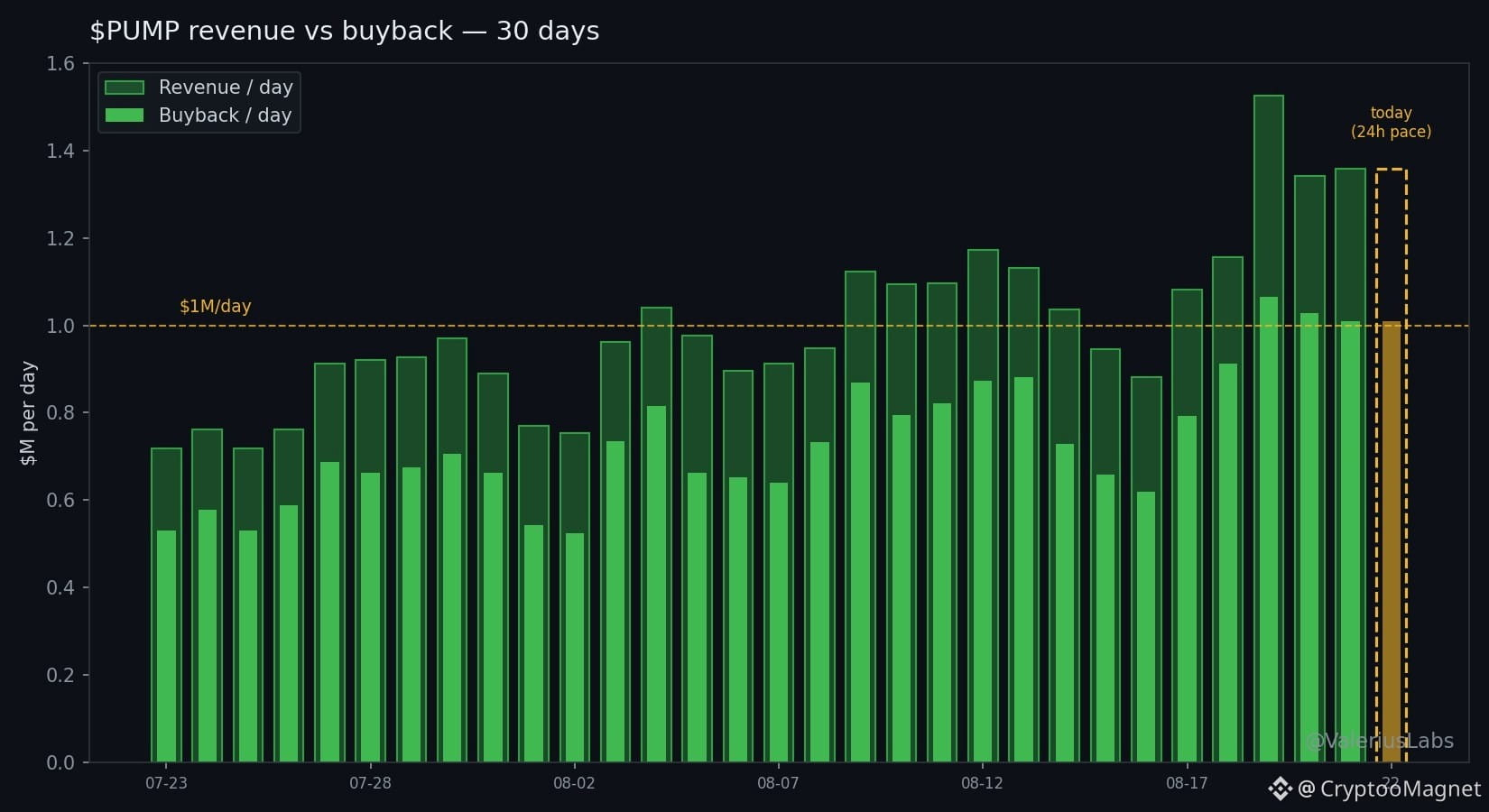Click the y-axis tick label "1.6"
This screenshot has width=1489, height=812.
(x=60, y=63)
